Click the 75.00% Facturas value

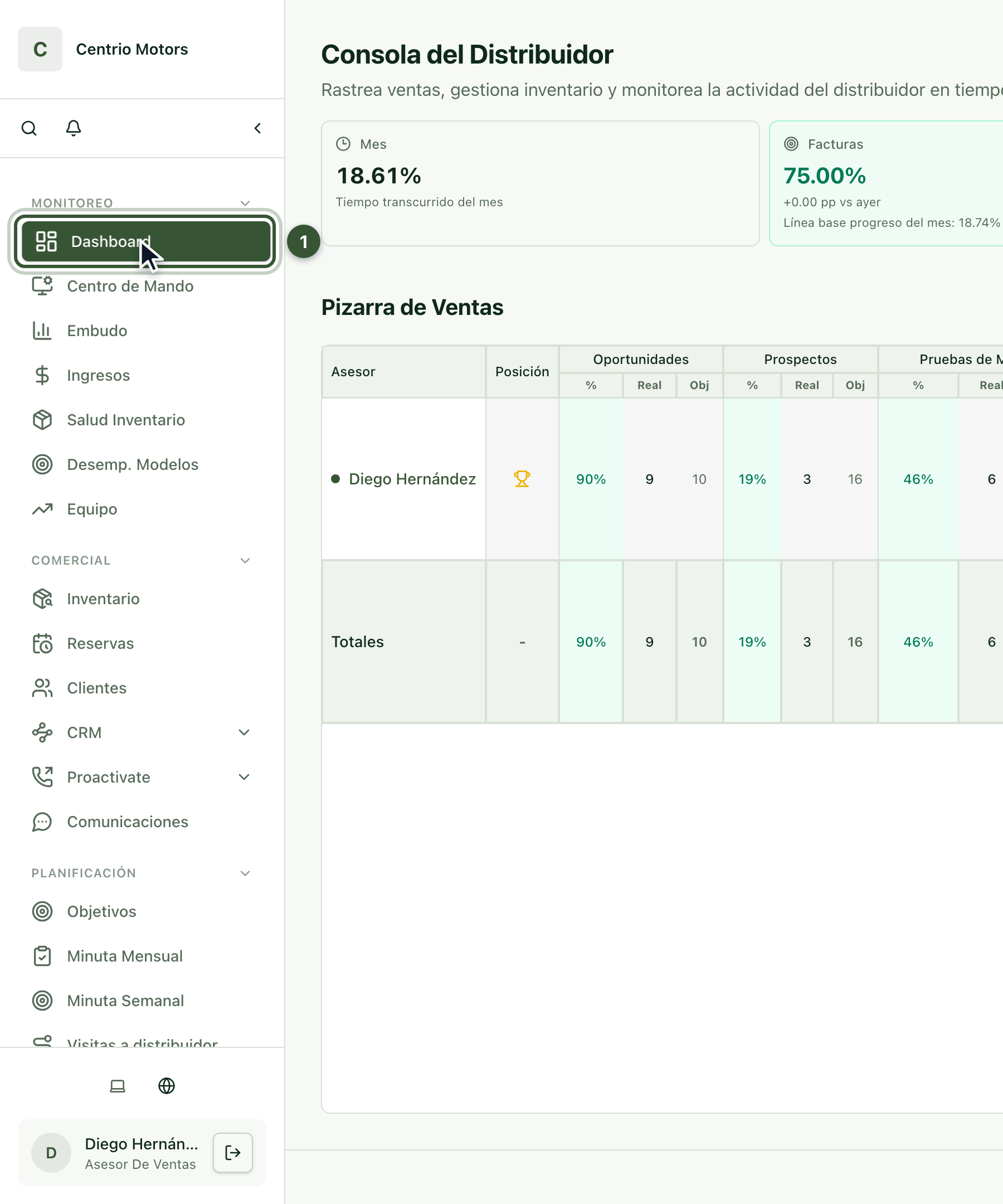pyautogui.click(x=824, y=176)
